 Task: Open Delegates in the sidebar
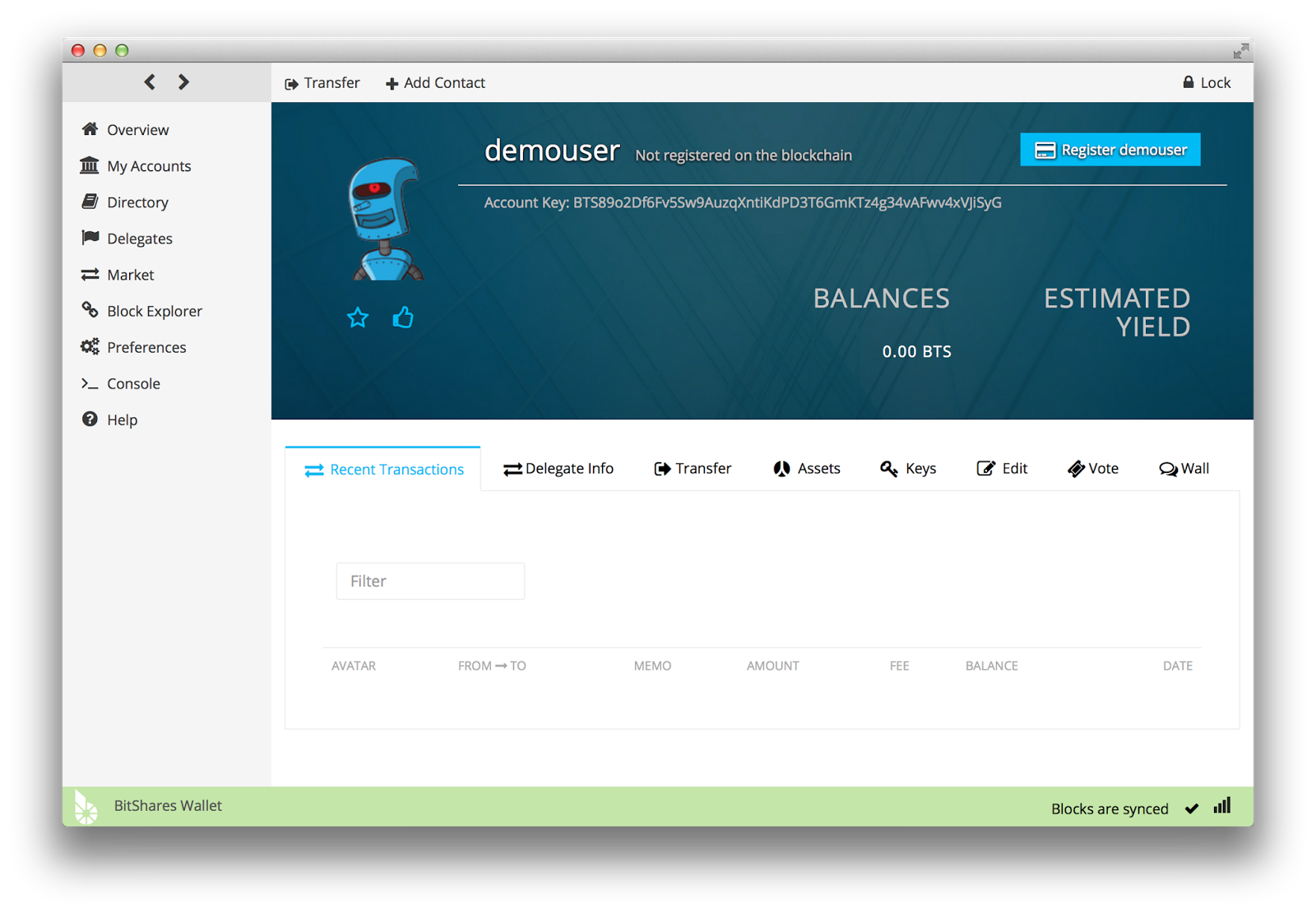[127, 238]
